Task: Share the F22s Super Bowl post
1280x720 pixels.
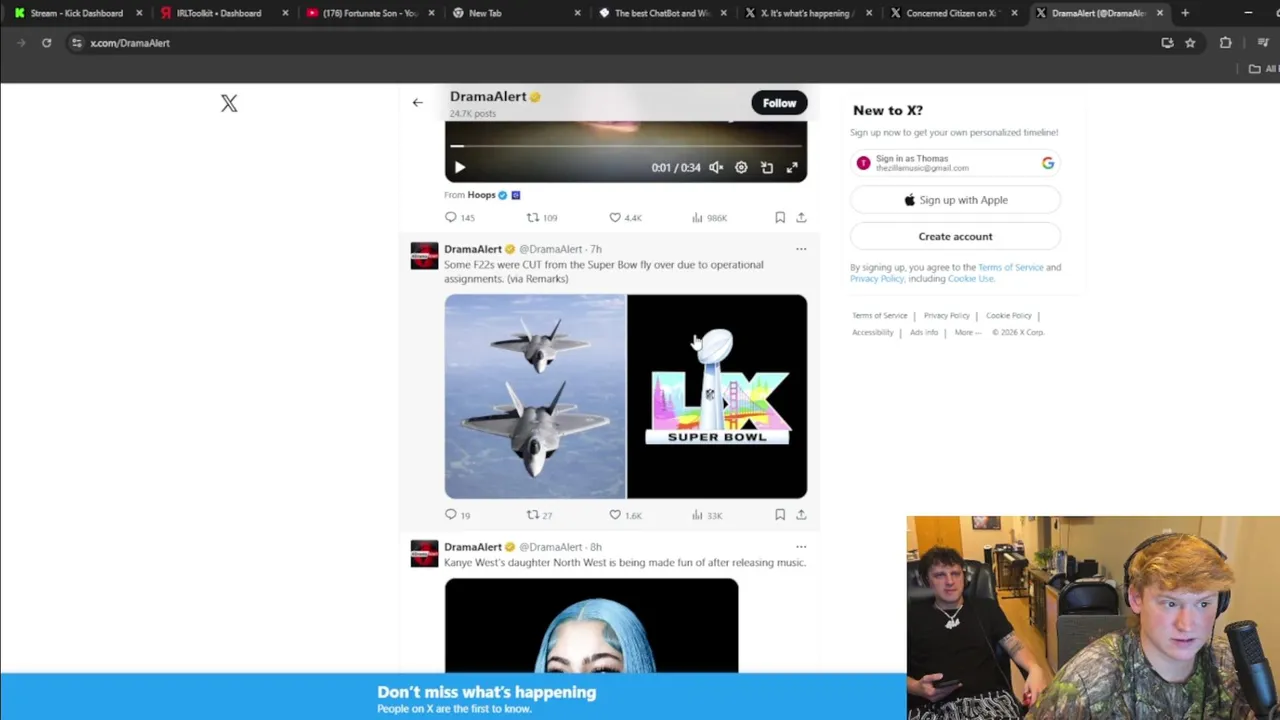Action: tap(801, 515)
